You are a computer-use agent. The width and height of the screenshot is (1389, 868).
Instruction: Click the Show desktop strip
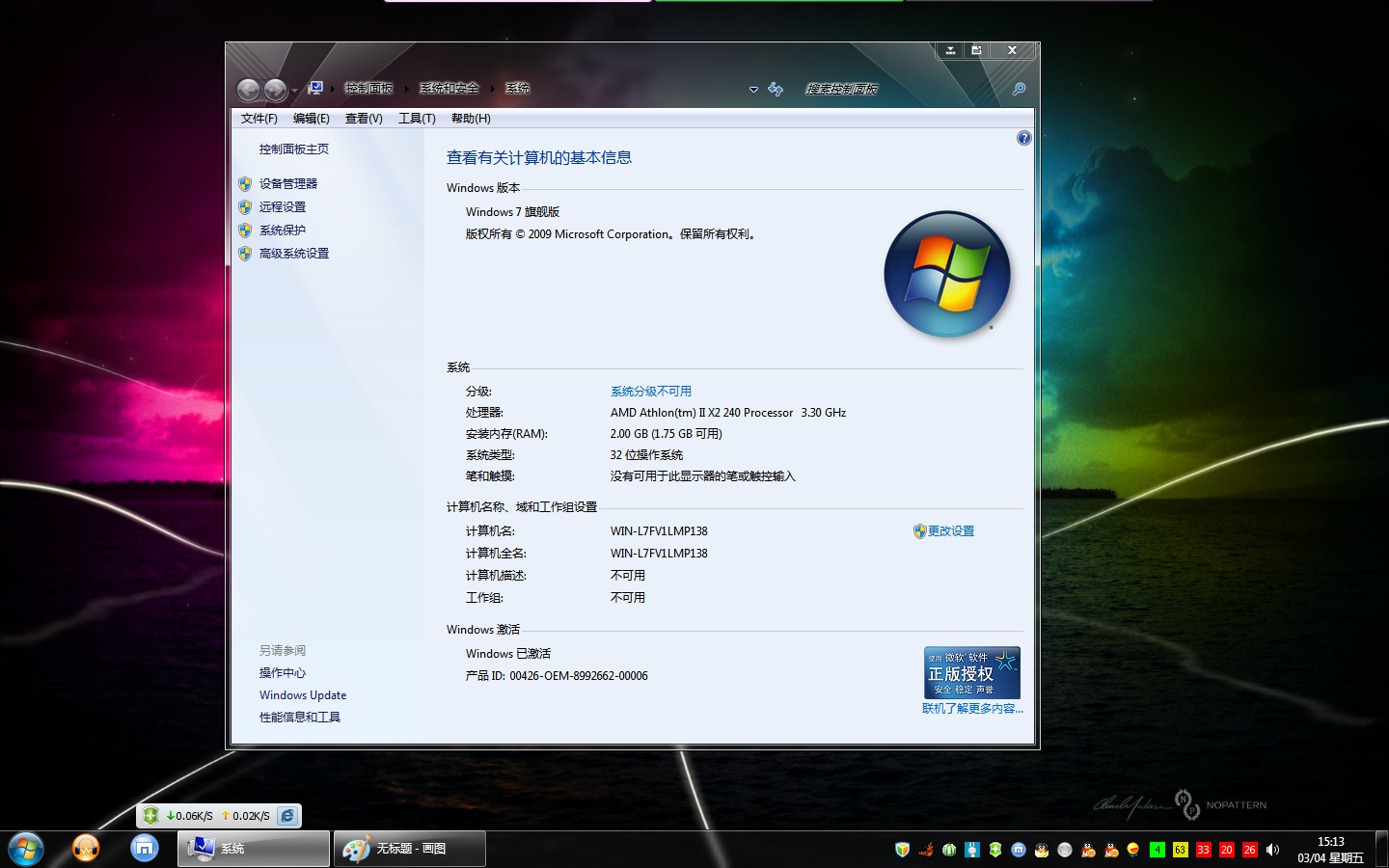pyautogui.click(x=1381, y=849)
